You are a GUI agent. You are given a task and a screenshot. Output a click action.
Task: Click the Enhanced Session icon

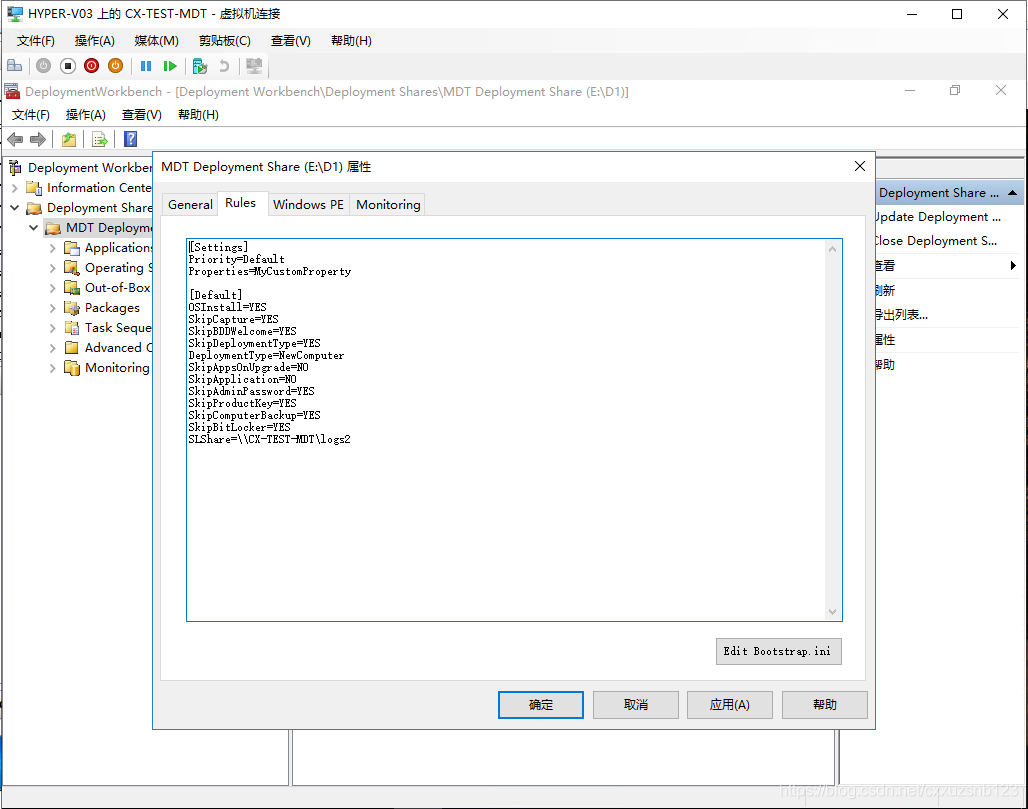pos(254,66)
